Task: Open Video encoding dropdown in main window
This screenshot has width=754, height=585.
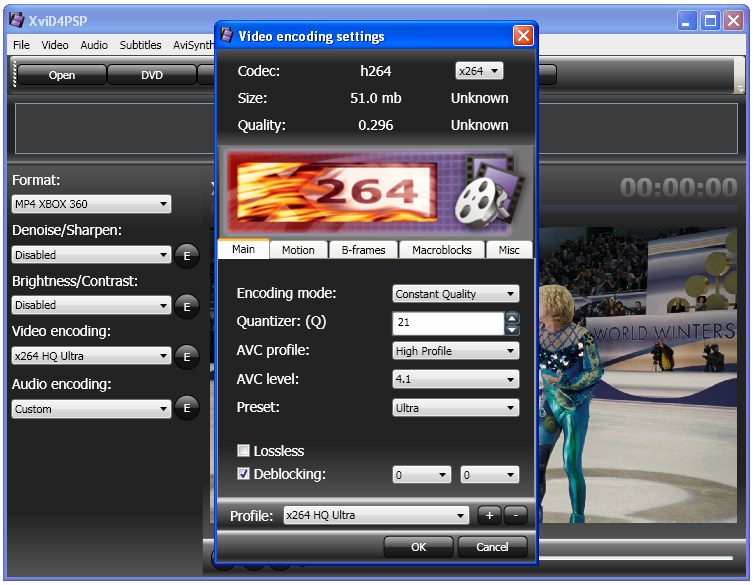Action: pyautogui.click(x=91, y=356)
